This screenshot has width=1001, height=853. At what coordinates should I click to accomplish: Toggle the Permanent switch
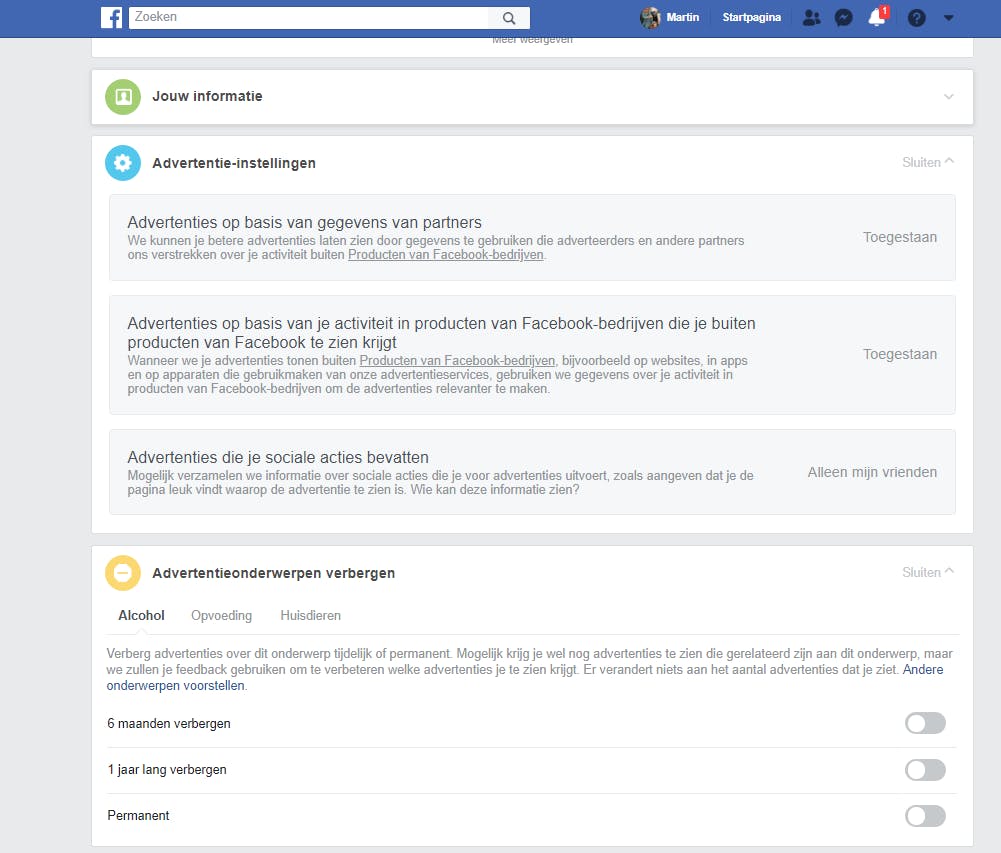[925, 815]
